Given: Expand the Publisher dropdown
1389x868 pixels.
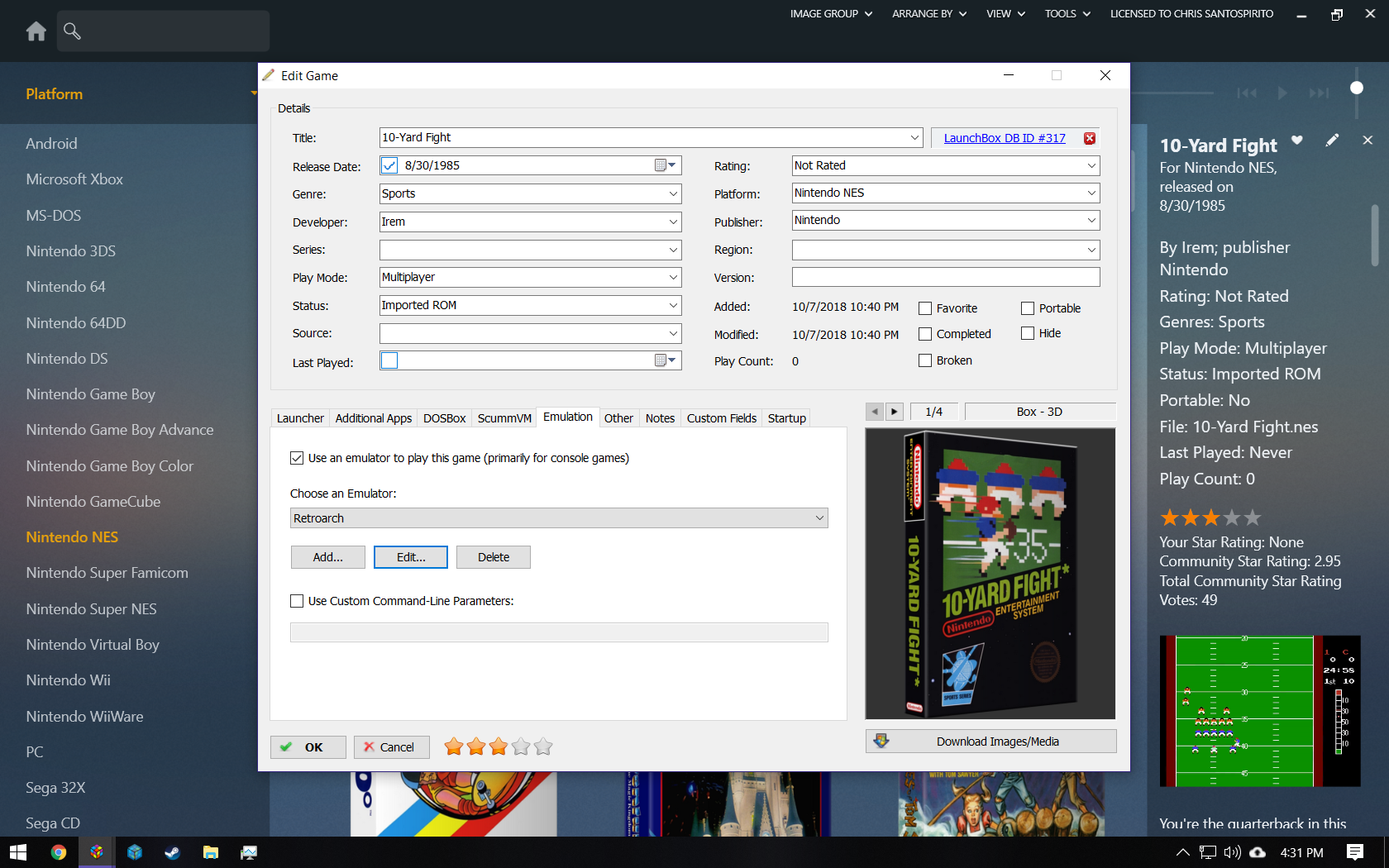Looking at the screenshot, I should (1091, 220).
